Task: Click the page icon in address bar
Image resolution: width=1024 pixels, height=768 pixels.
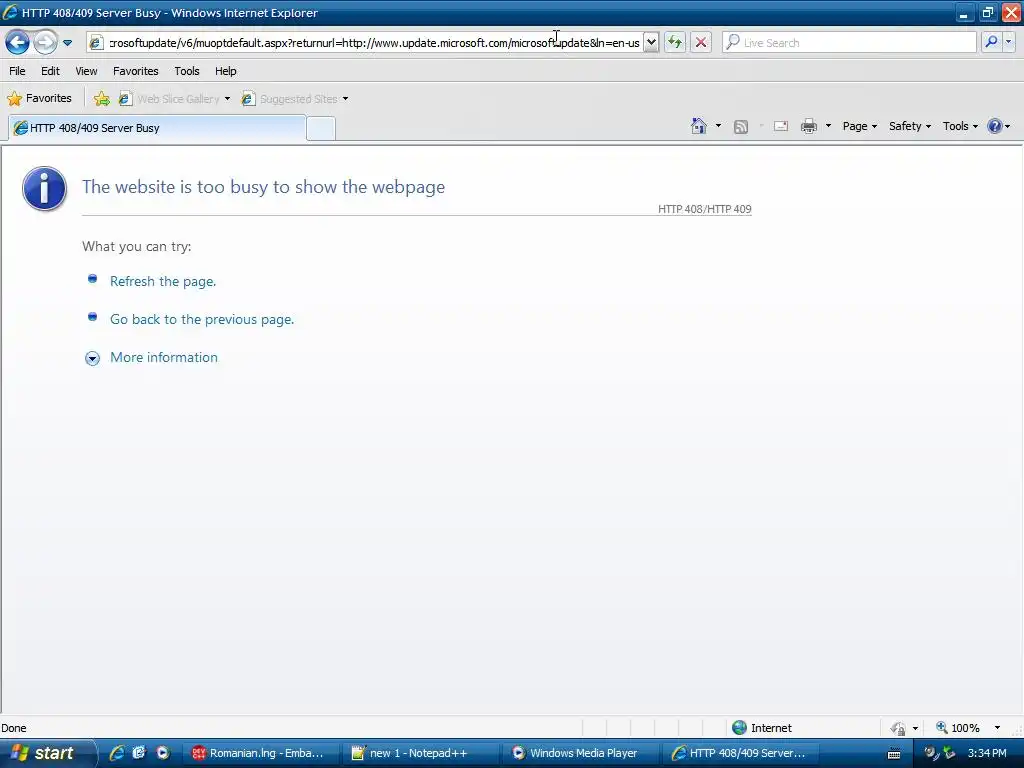Action: point(96,43)
